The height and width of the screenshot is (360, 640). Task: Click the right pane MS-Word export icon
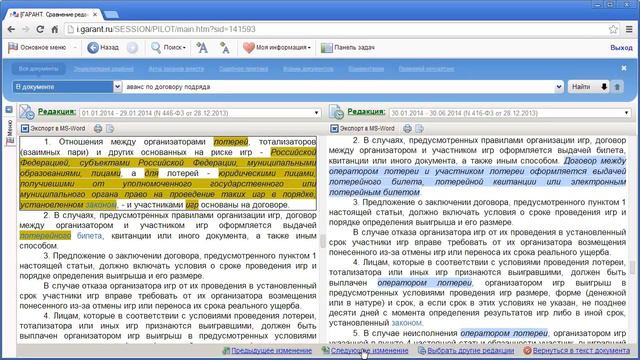click(334, 129)
